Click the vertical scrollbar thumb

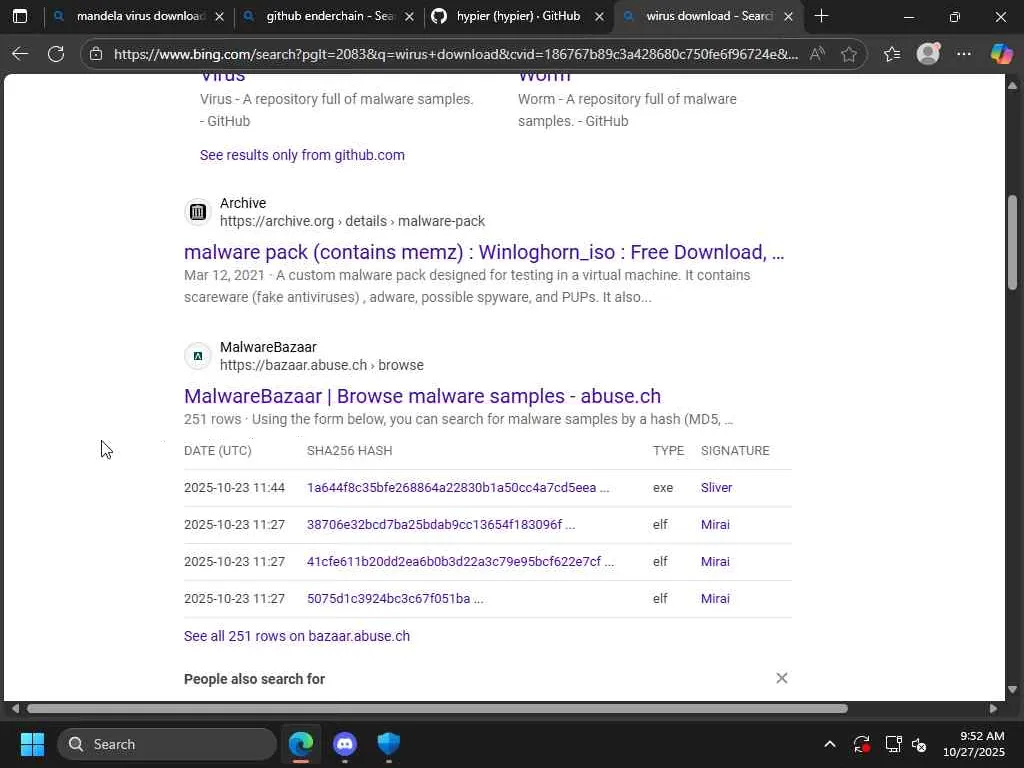1012,242
